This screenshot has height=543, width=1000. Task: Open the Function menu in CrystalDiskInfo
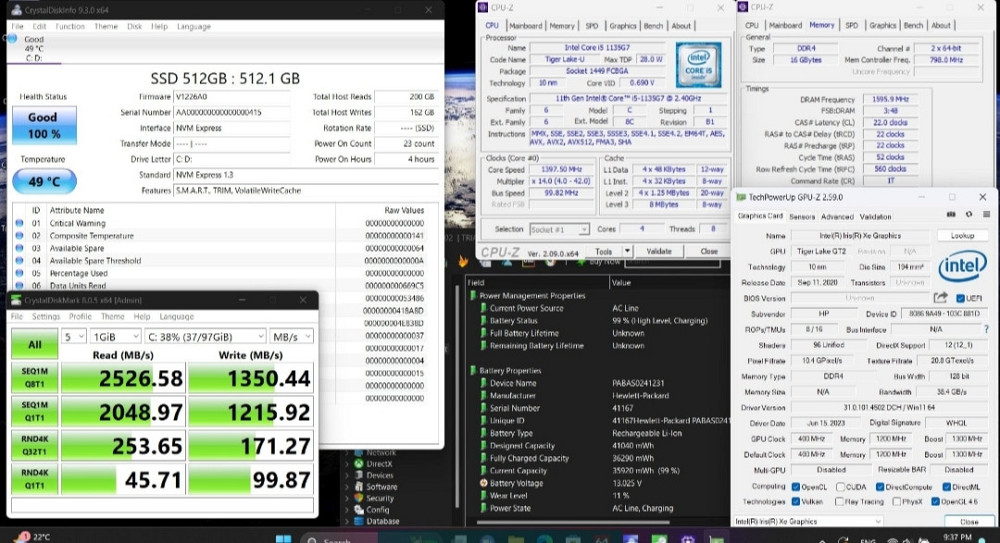[70, 26]
